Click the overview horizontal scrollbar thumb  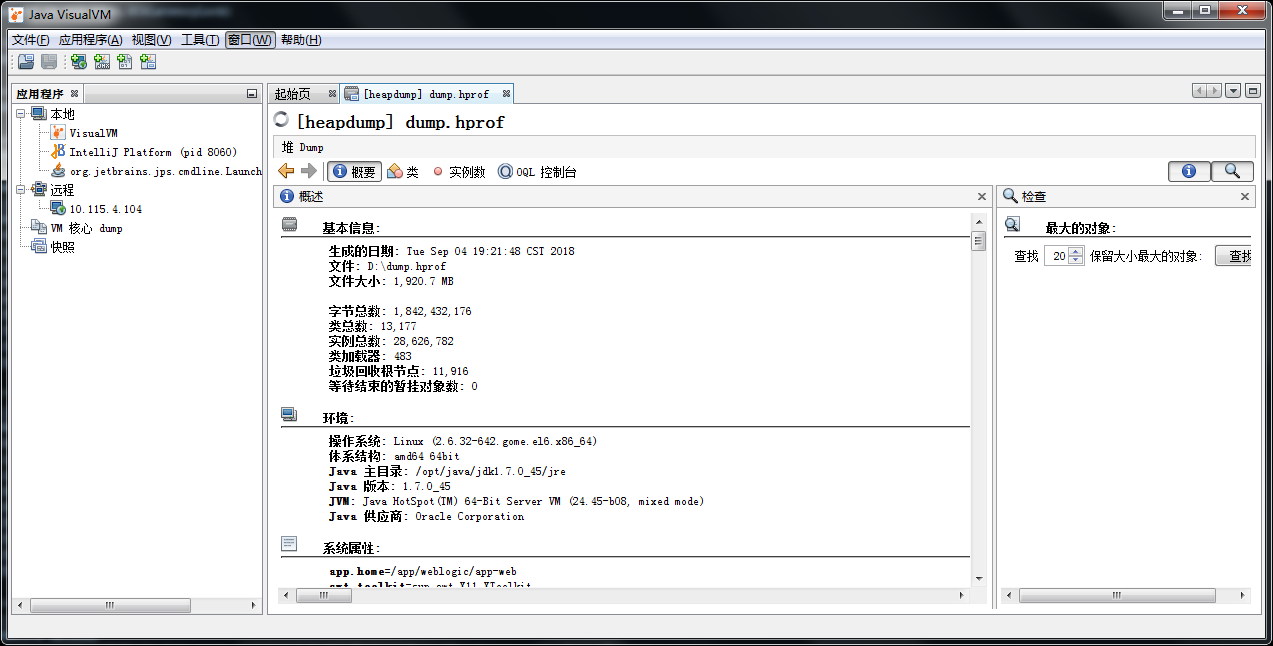click(x=322, y=595)
